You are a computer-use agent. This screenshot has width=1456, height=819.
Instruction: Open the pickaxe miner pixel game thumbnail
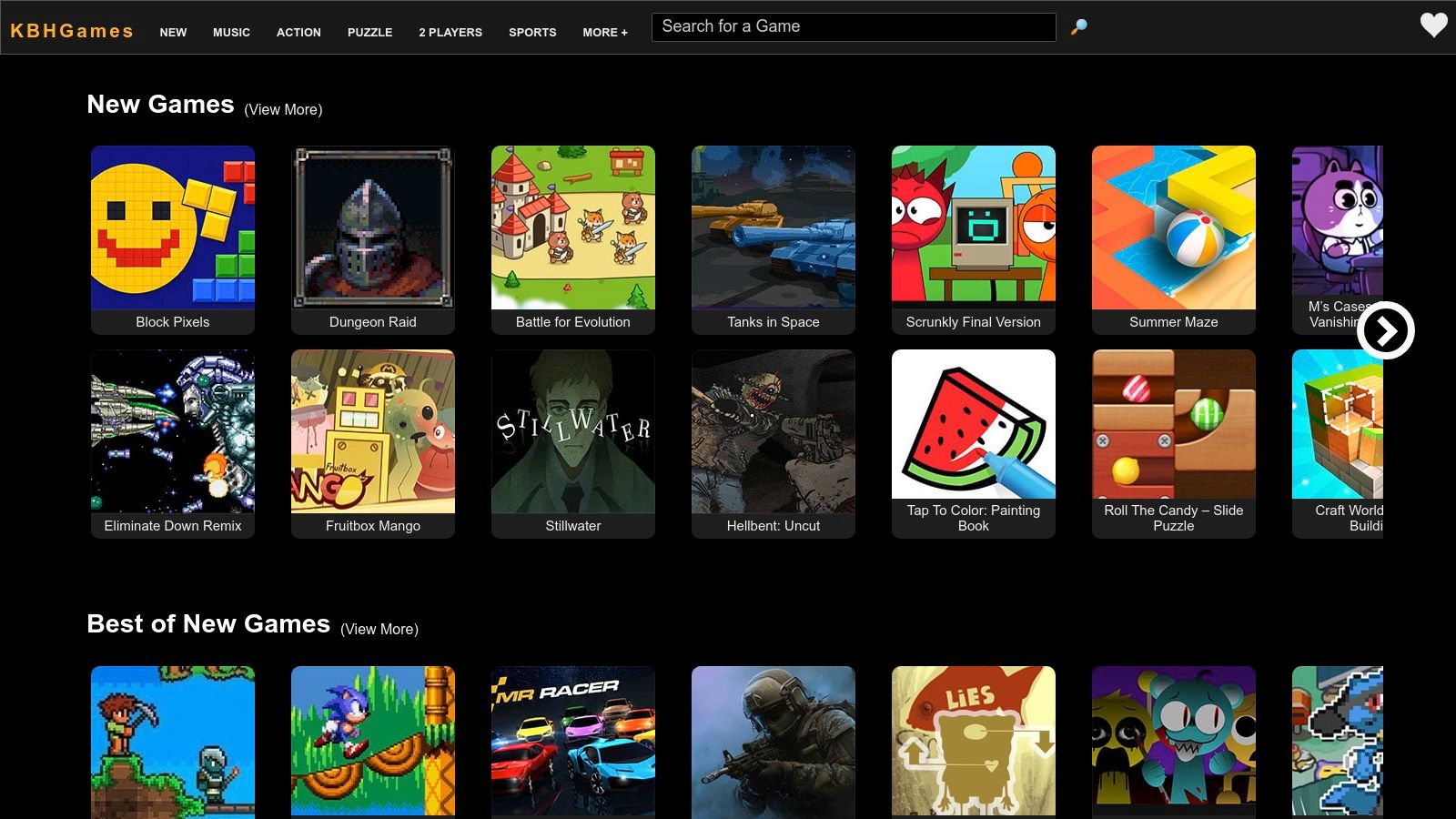point(173,742)
